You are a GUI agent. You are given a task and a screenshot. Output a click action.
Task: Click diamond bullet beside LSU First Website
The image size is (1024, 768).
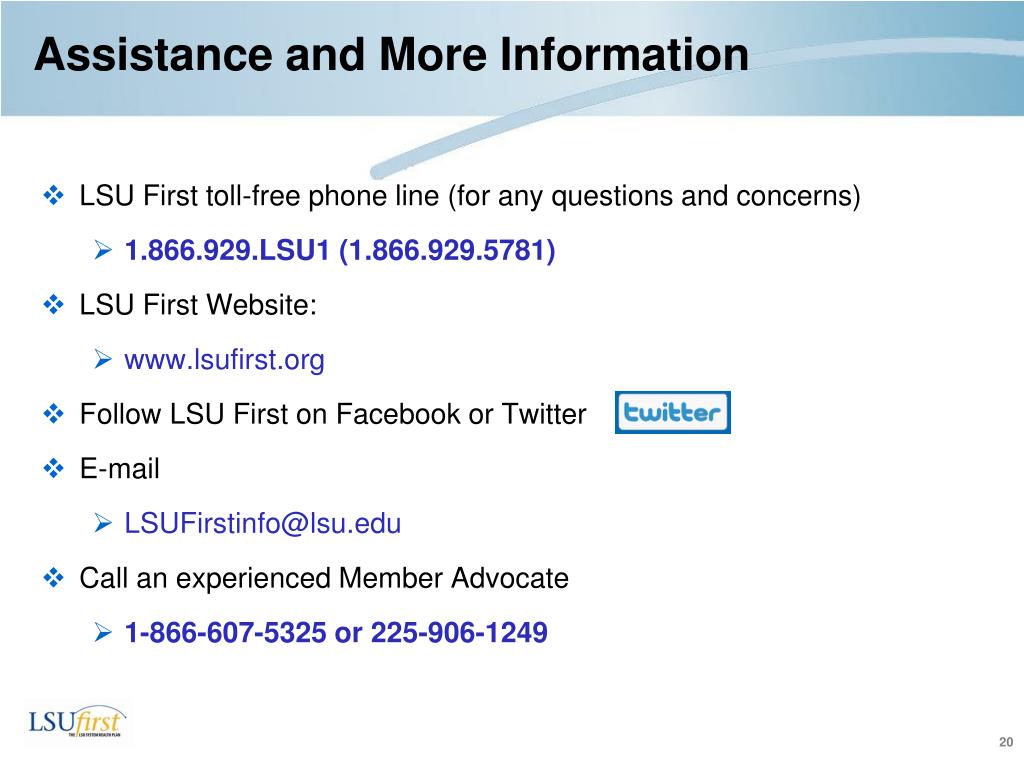[54, 304]
